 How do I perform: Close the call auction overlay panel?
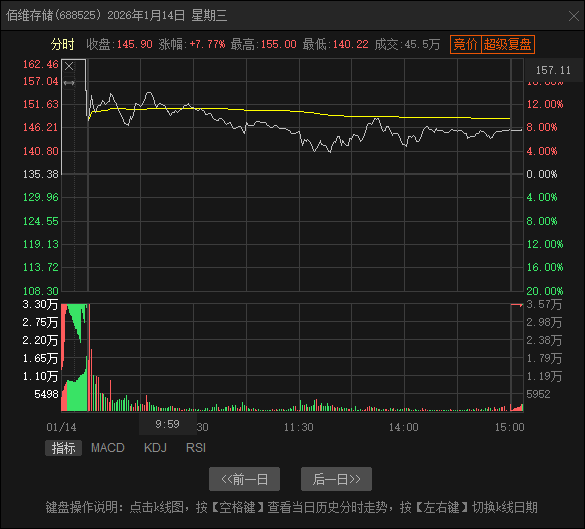click(x=69, y=66)
